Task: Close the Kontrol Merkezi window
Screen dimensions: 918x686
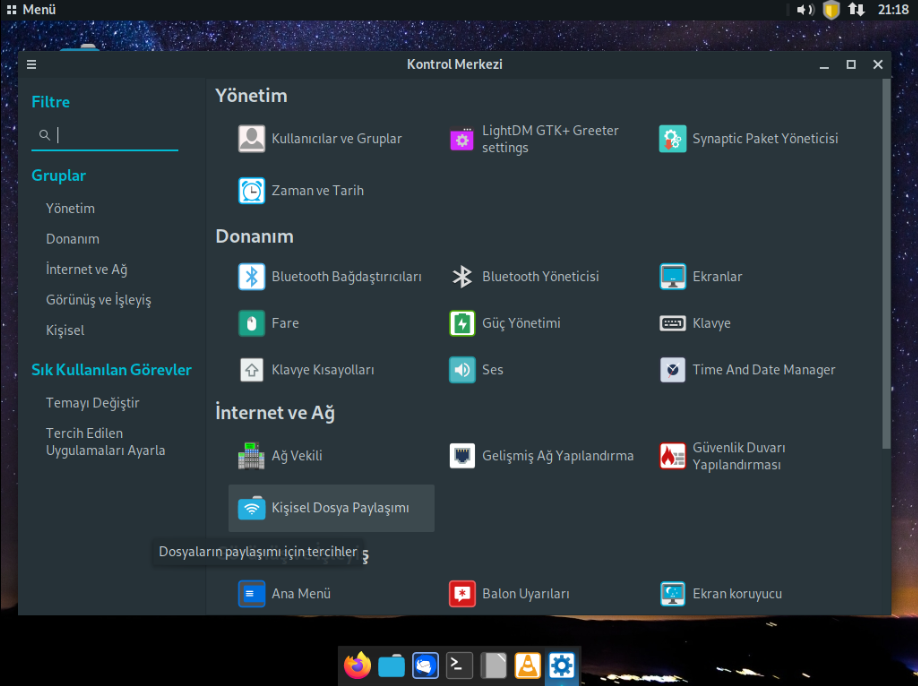Action: click(878, 64)
